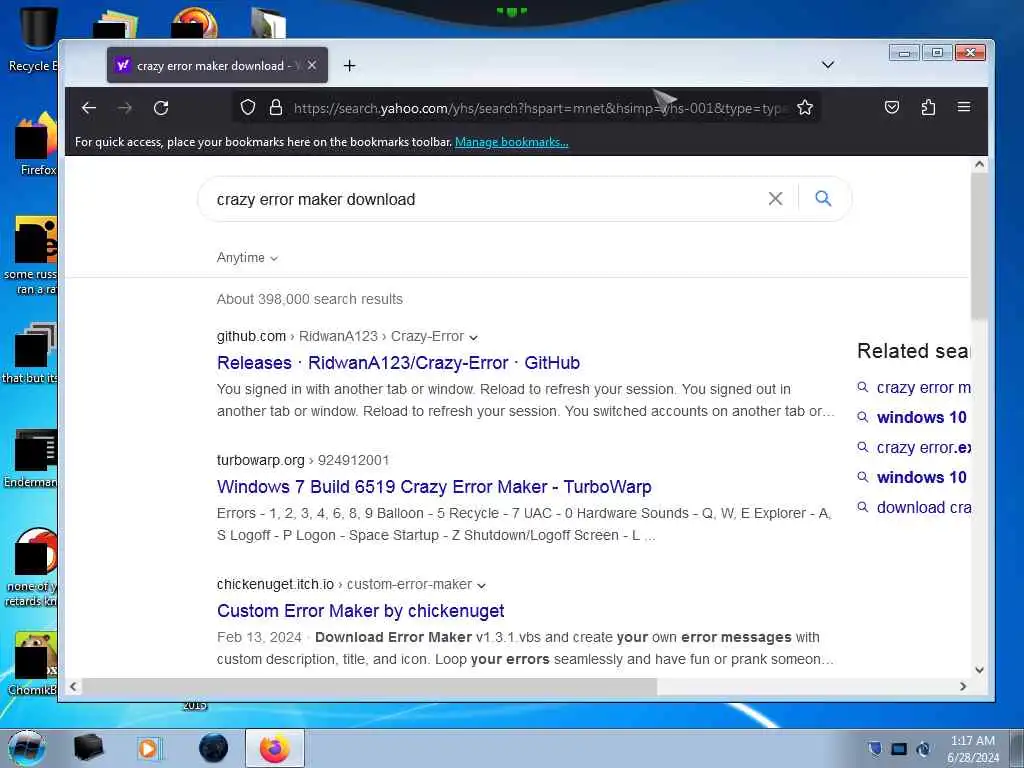Click the horizontal scrollbar thumb

(369, 686)
